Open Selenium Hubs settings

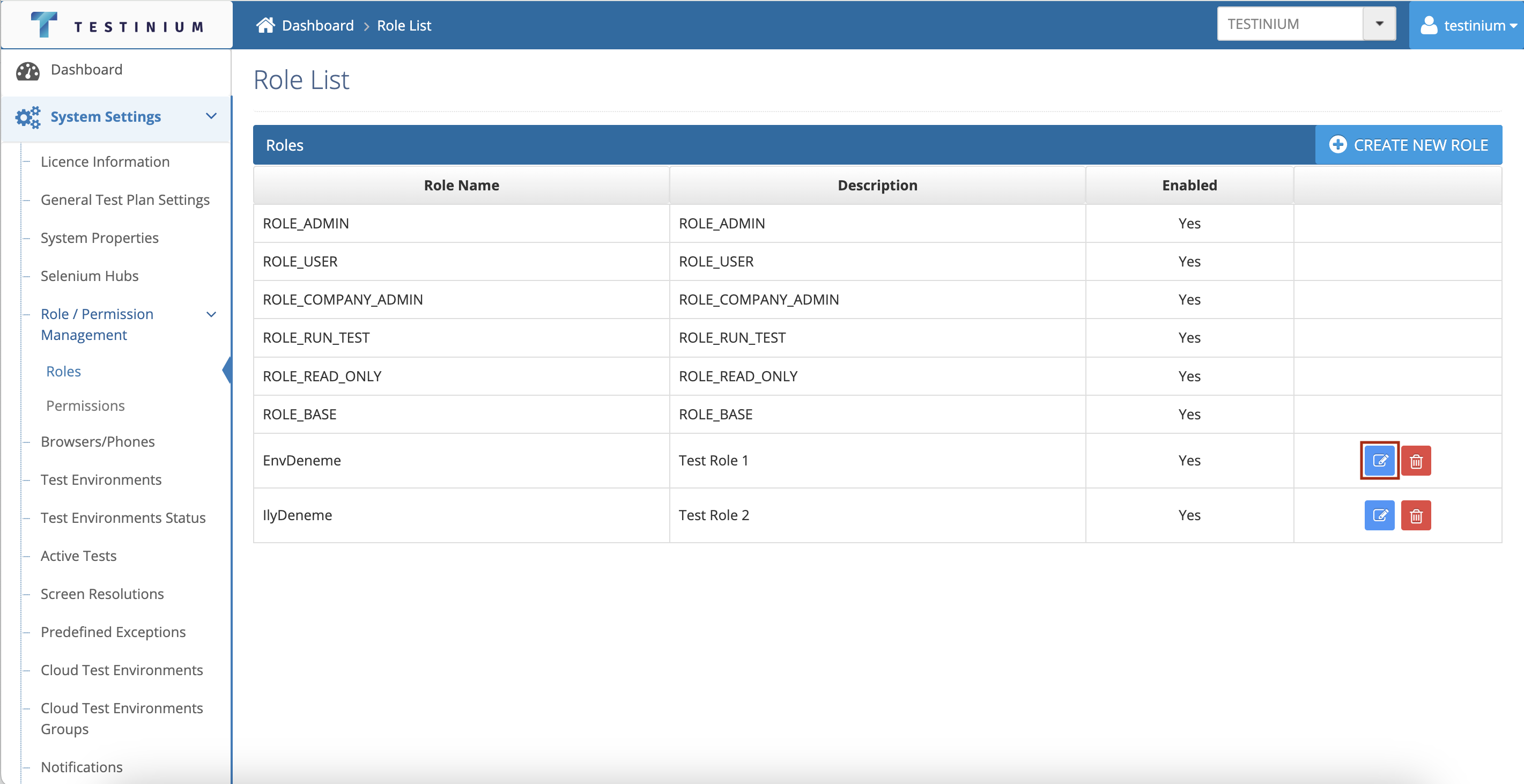click(90, 276)
